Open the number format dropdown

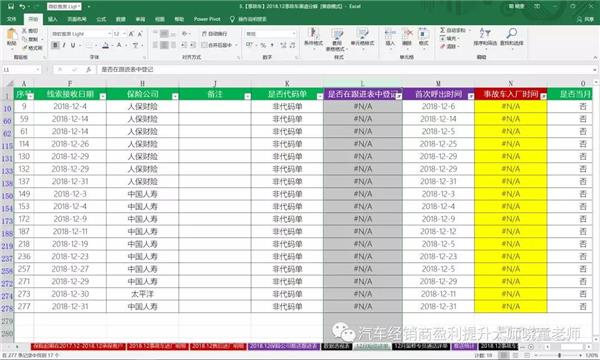pyautogui.click(x=293, y=34)
